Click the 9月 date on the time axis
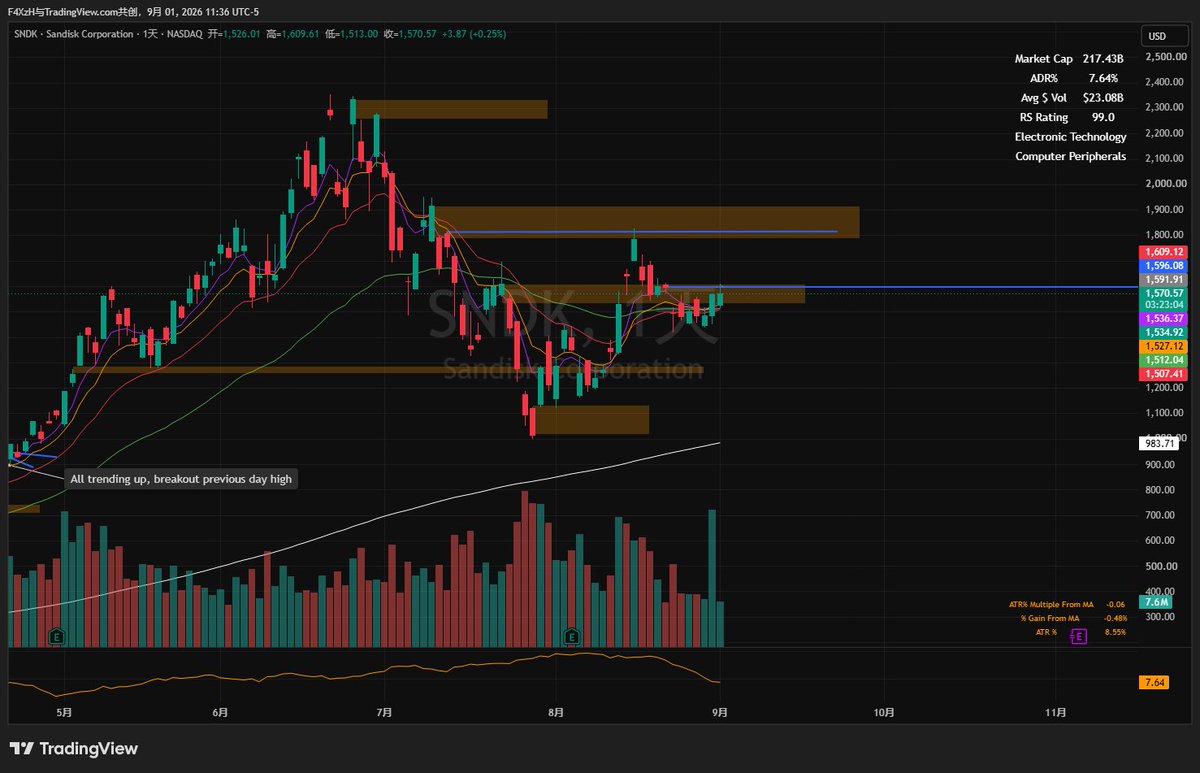This screenshot has height=773, width=1200. pos(719,713)
